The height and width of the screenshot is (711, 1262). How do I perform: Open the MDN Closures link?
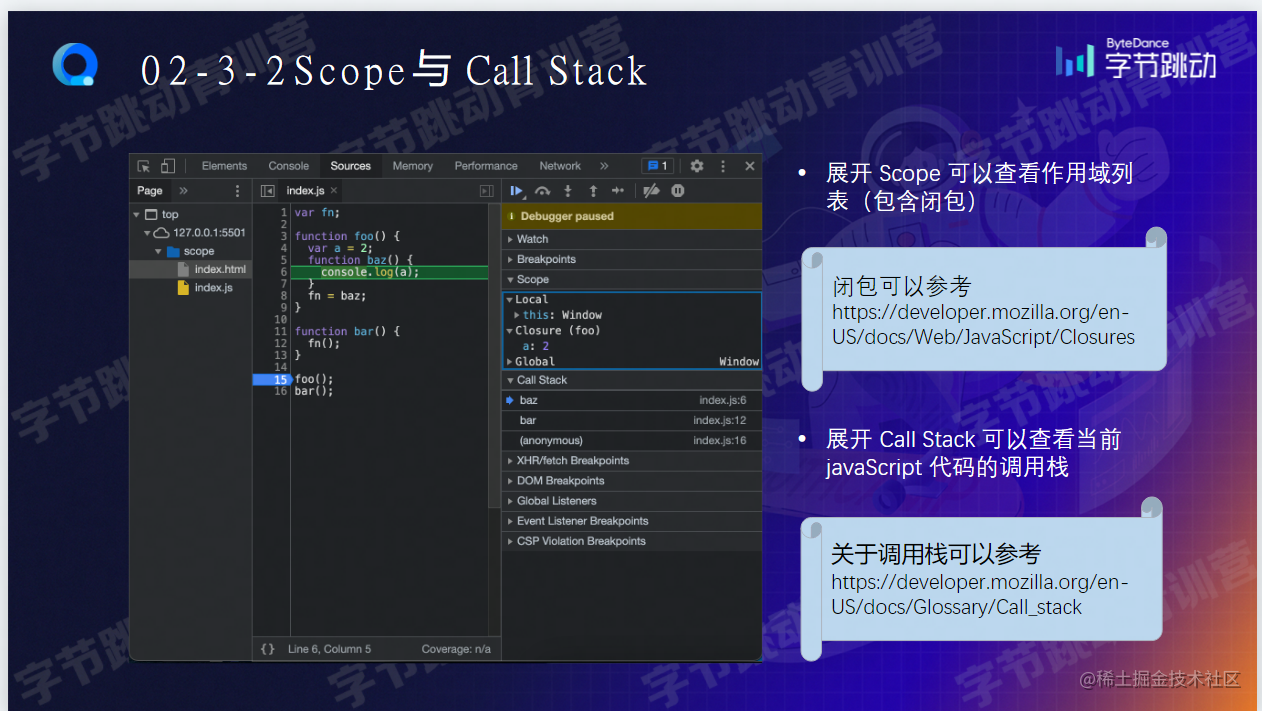(x=983, y=325)
